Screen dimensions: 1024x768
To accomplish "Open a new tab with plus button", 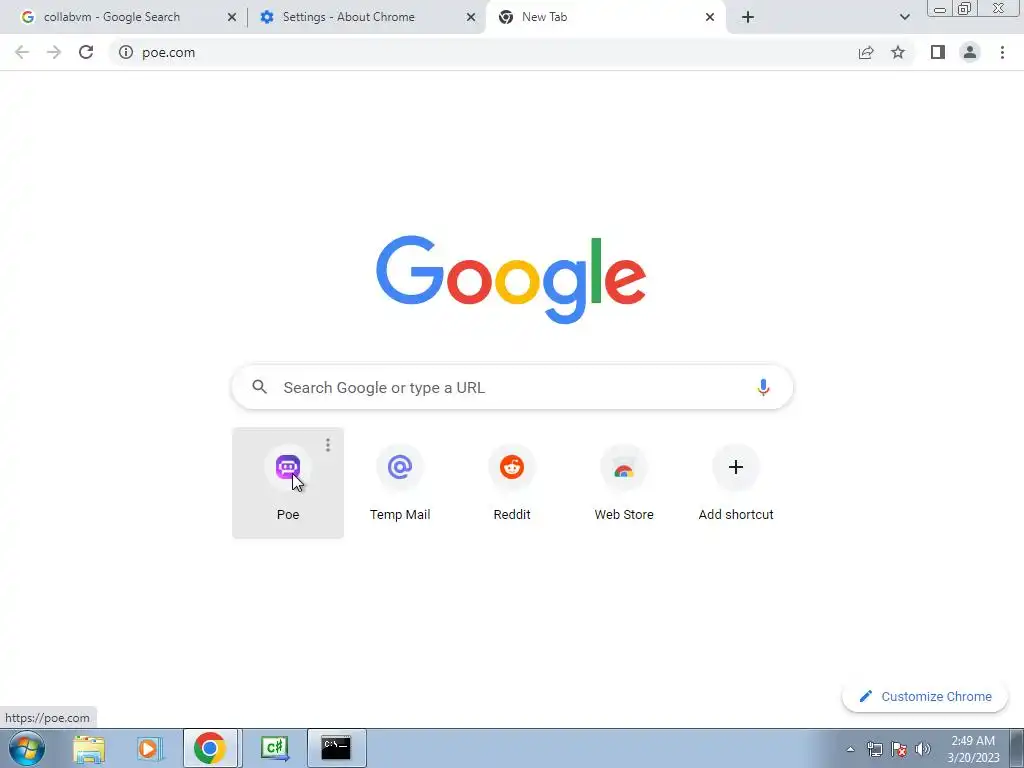I will [x=748, y=18].
